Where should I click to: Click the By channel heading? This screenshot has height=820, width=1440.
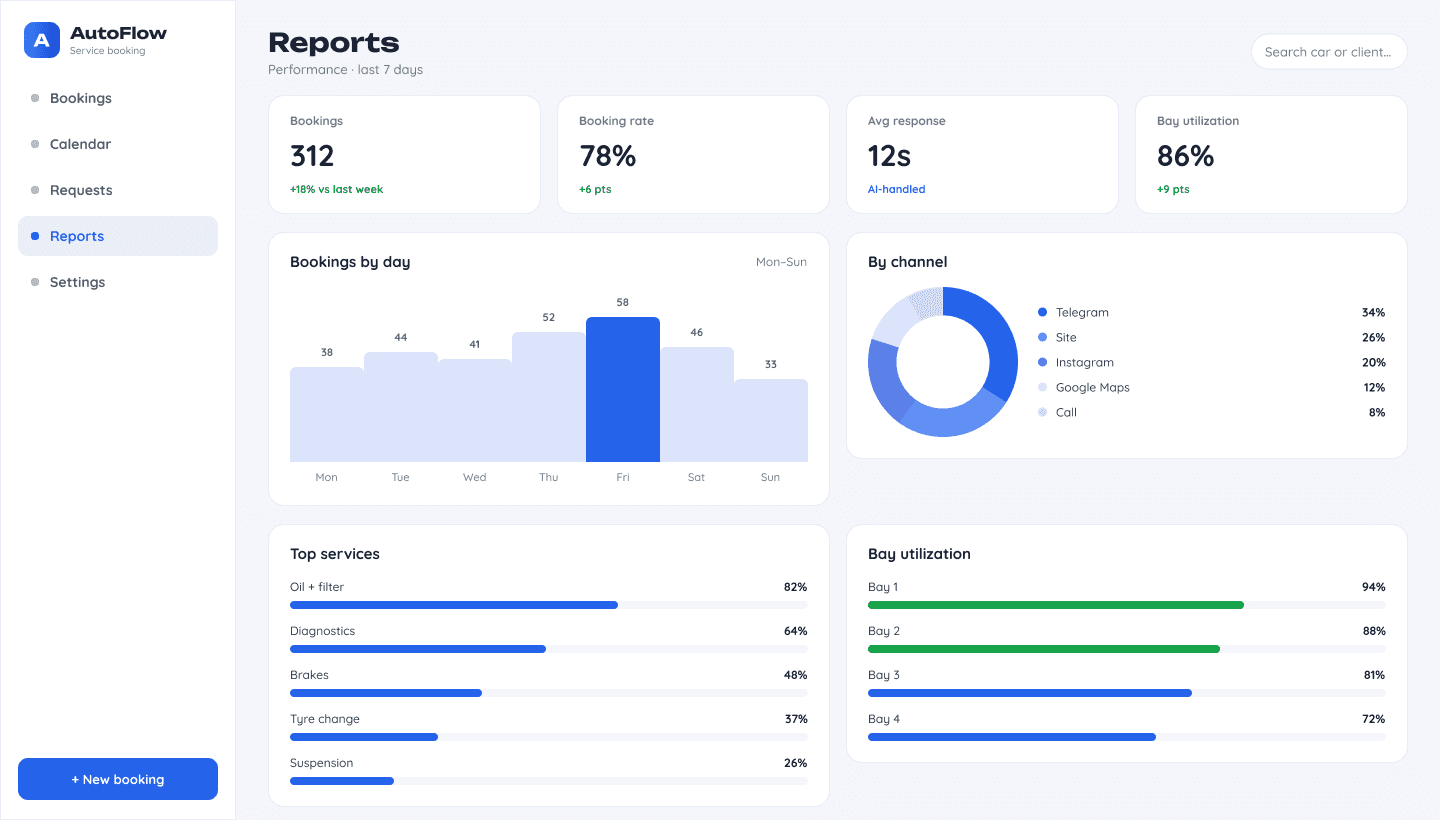(x=908, y=262)
